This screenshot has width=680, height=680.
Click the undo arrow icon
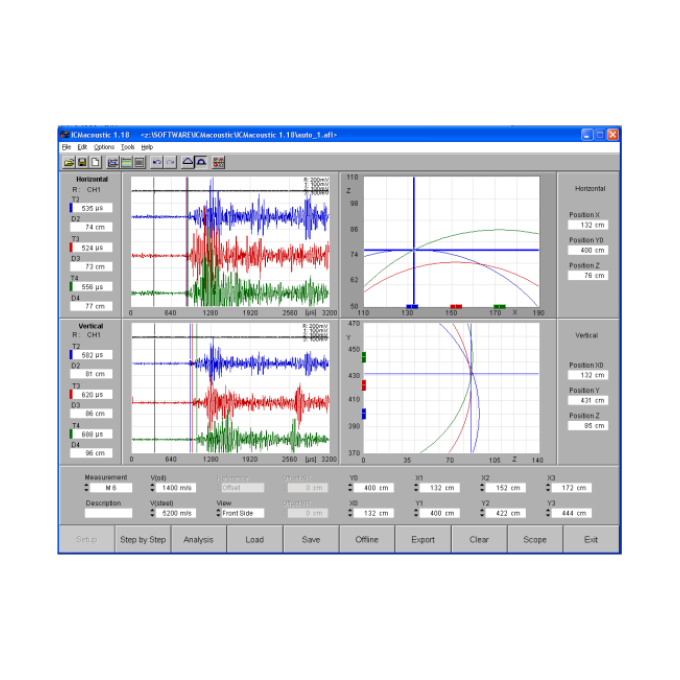tap(156, 162)
